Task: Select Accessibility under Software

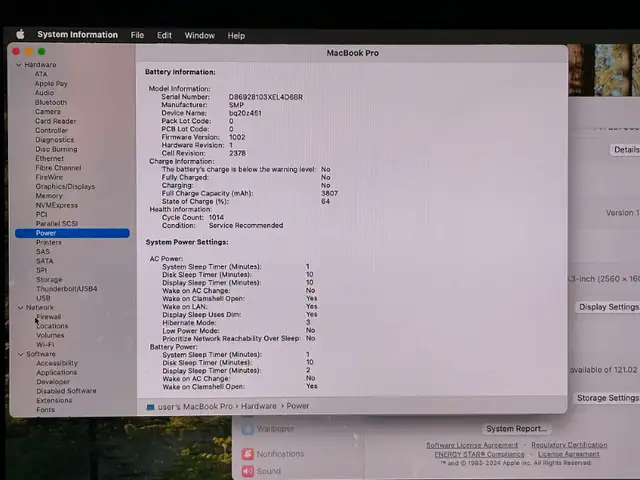Action: coord(57,363)
